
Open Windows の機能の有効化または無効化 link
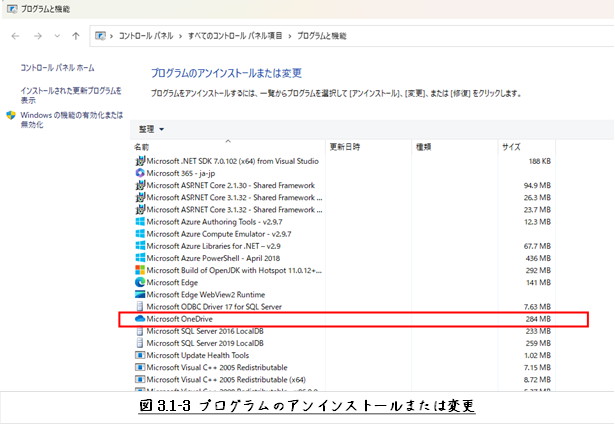(x=72, y=120)
